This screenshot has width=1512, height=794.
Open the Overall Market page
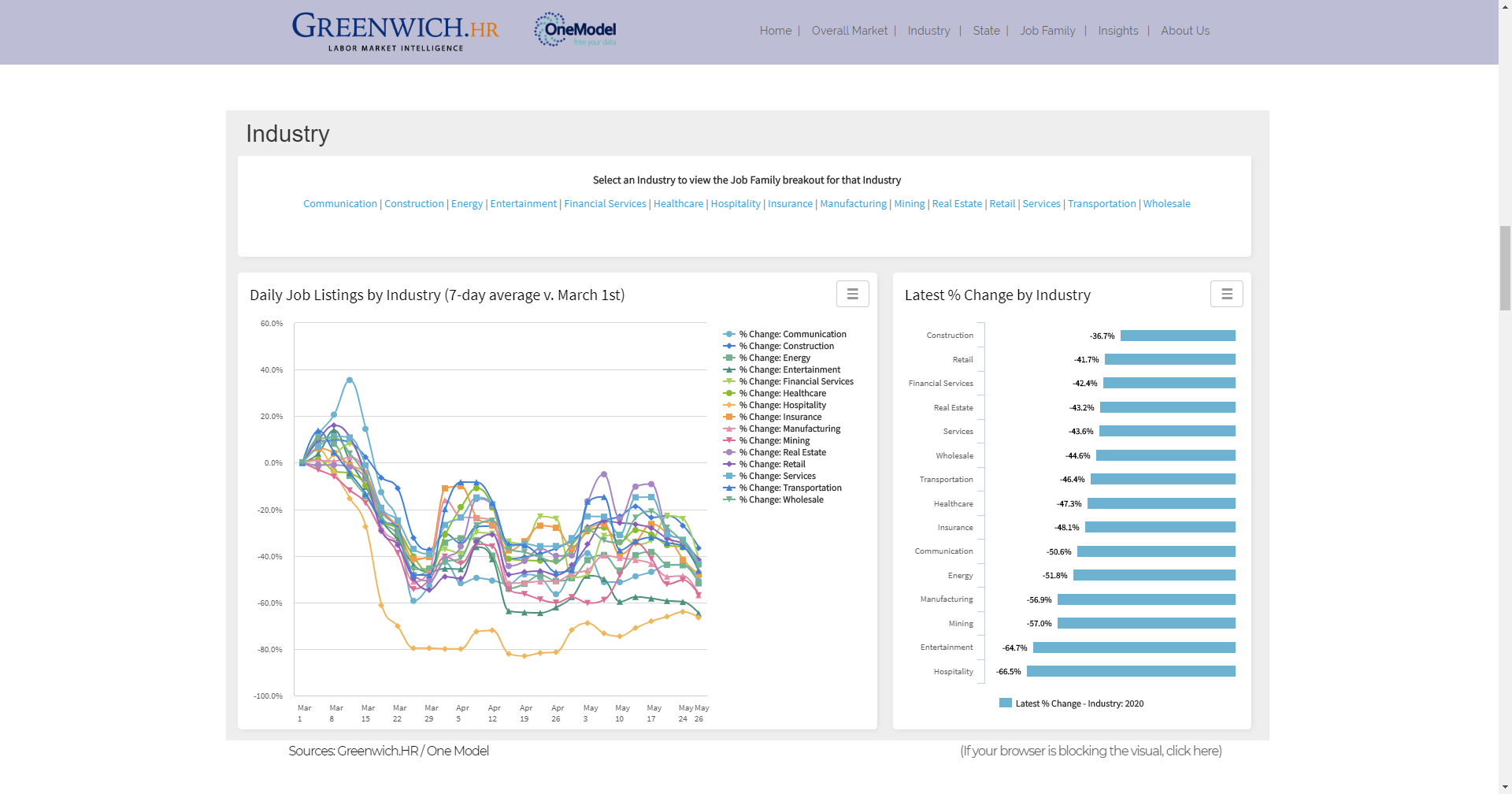850,31
